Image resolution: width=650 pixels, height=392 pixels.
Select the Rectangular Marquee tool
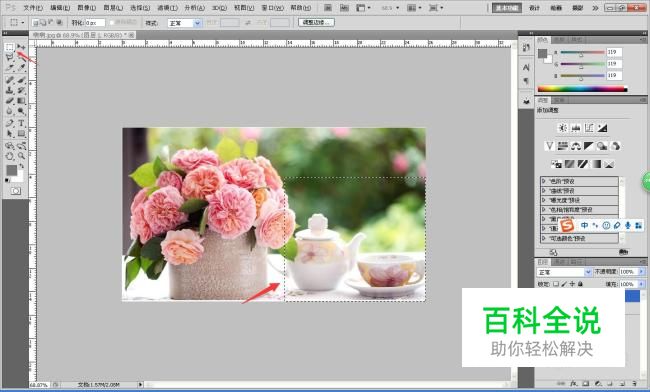point(9,47)
